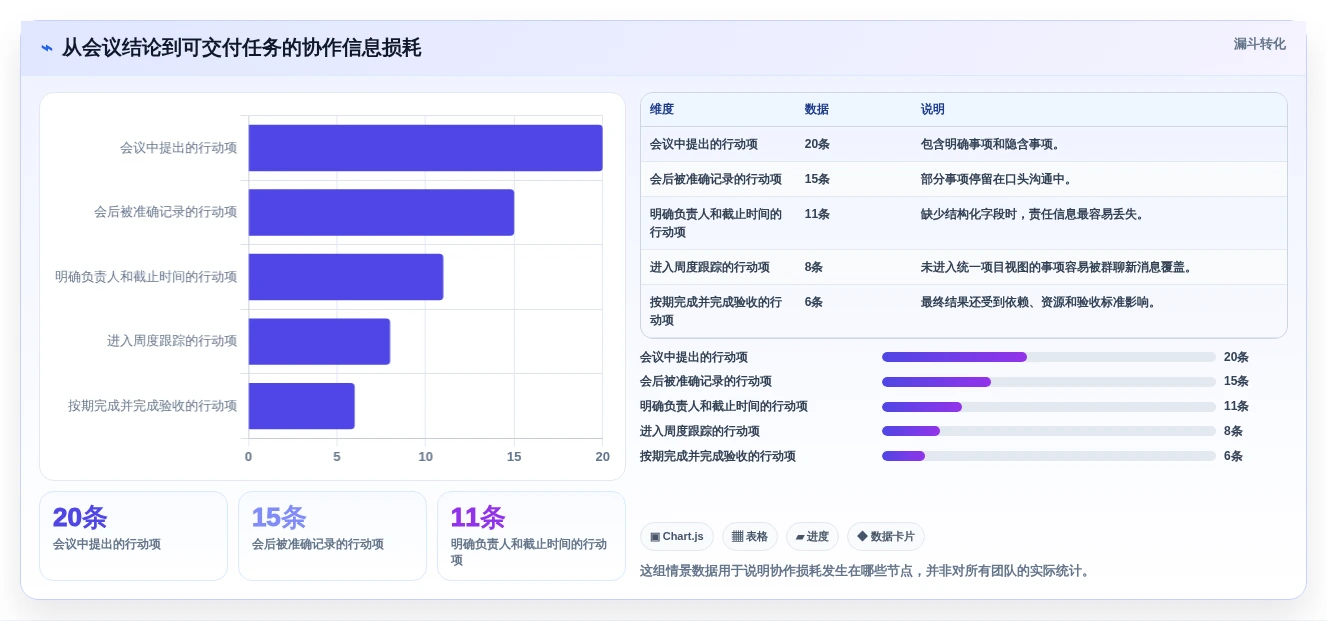This screenshot has width=1327, height=621.
Task: Click y-axis label 会议中提出的行动项 in chart
Action: pyautogui.click(x=178, y=148)
